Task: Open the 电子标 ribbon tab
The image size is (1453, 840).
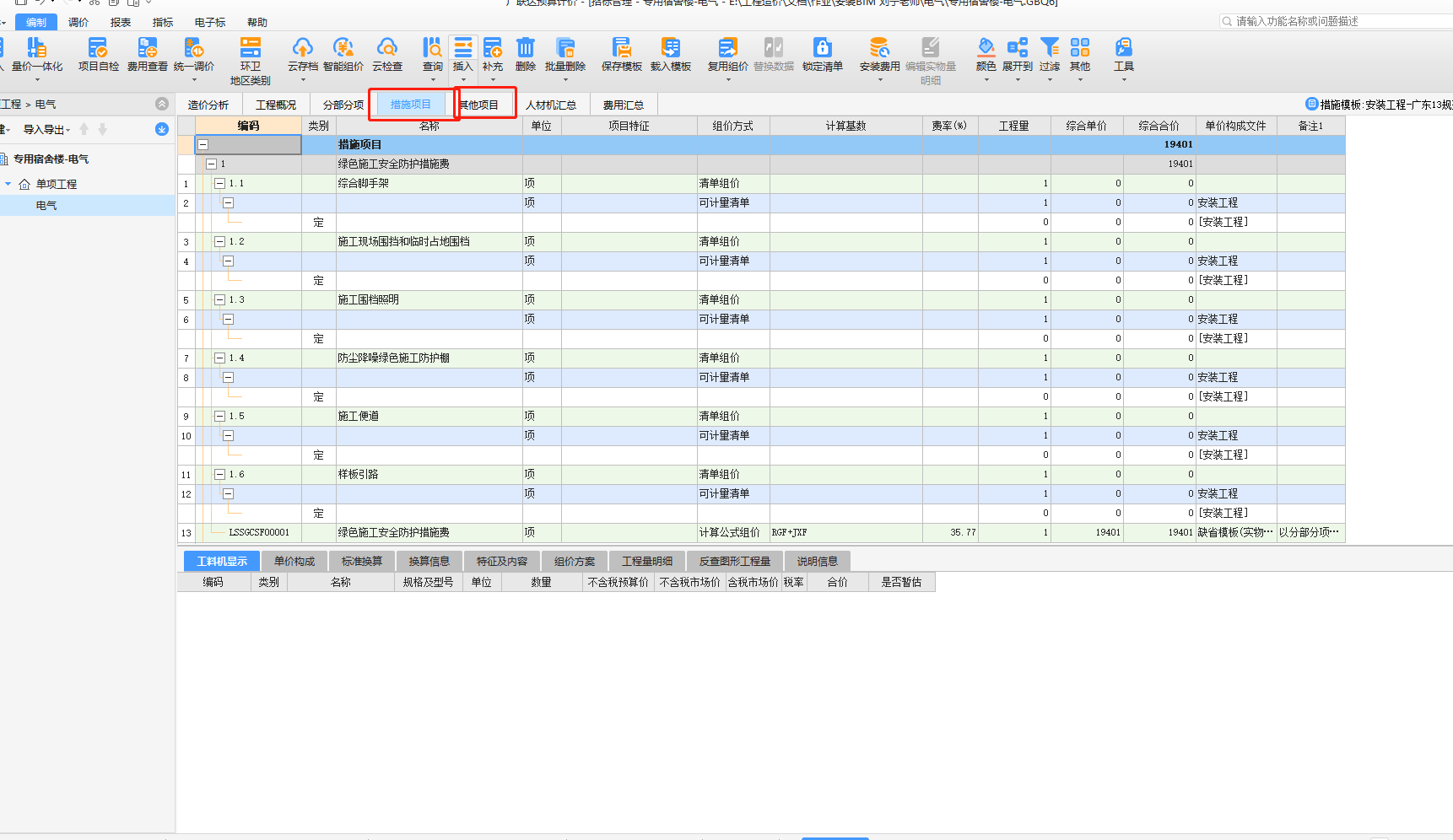Action: click(210, 22)
